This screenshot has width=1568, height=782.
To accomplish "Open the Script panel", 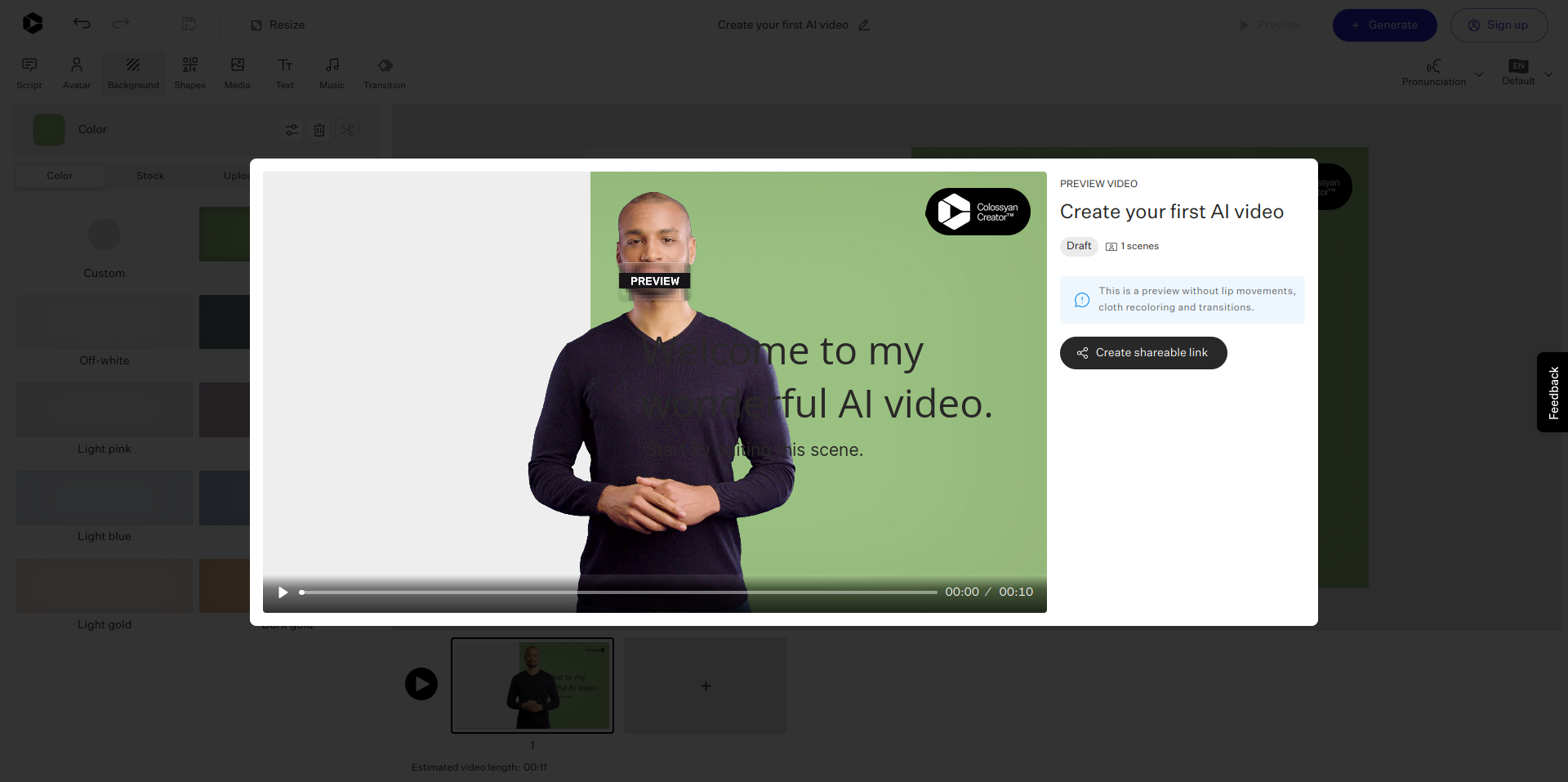I will 28,73.
